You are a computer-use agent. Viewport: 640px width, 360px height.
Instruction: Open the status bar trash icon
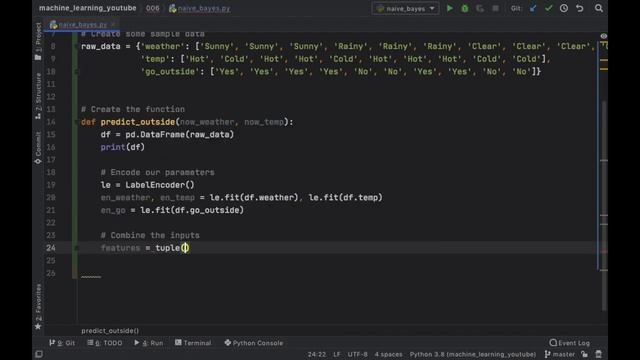(599, 354)
